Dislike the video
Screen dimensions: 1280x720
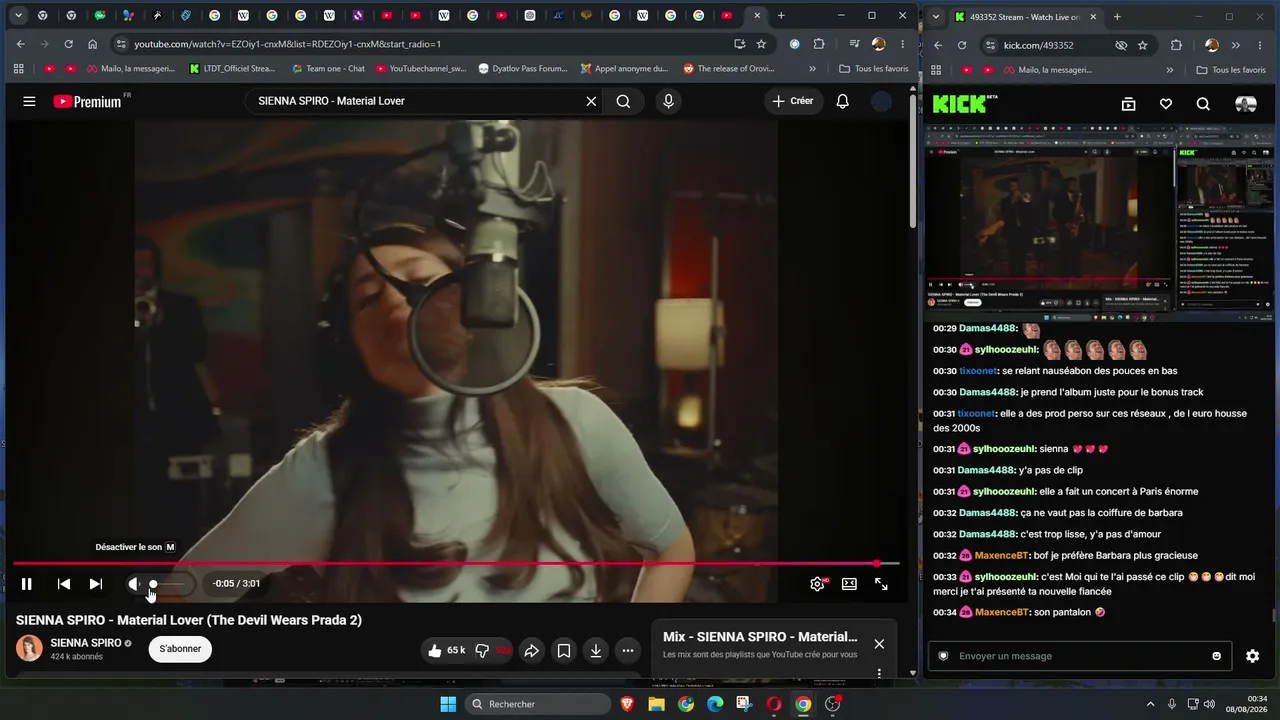click(x=490, y=651)
